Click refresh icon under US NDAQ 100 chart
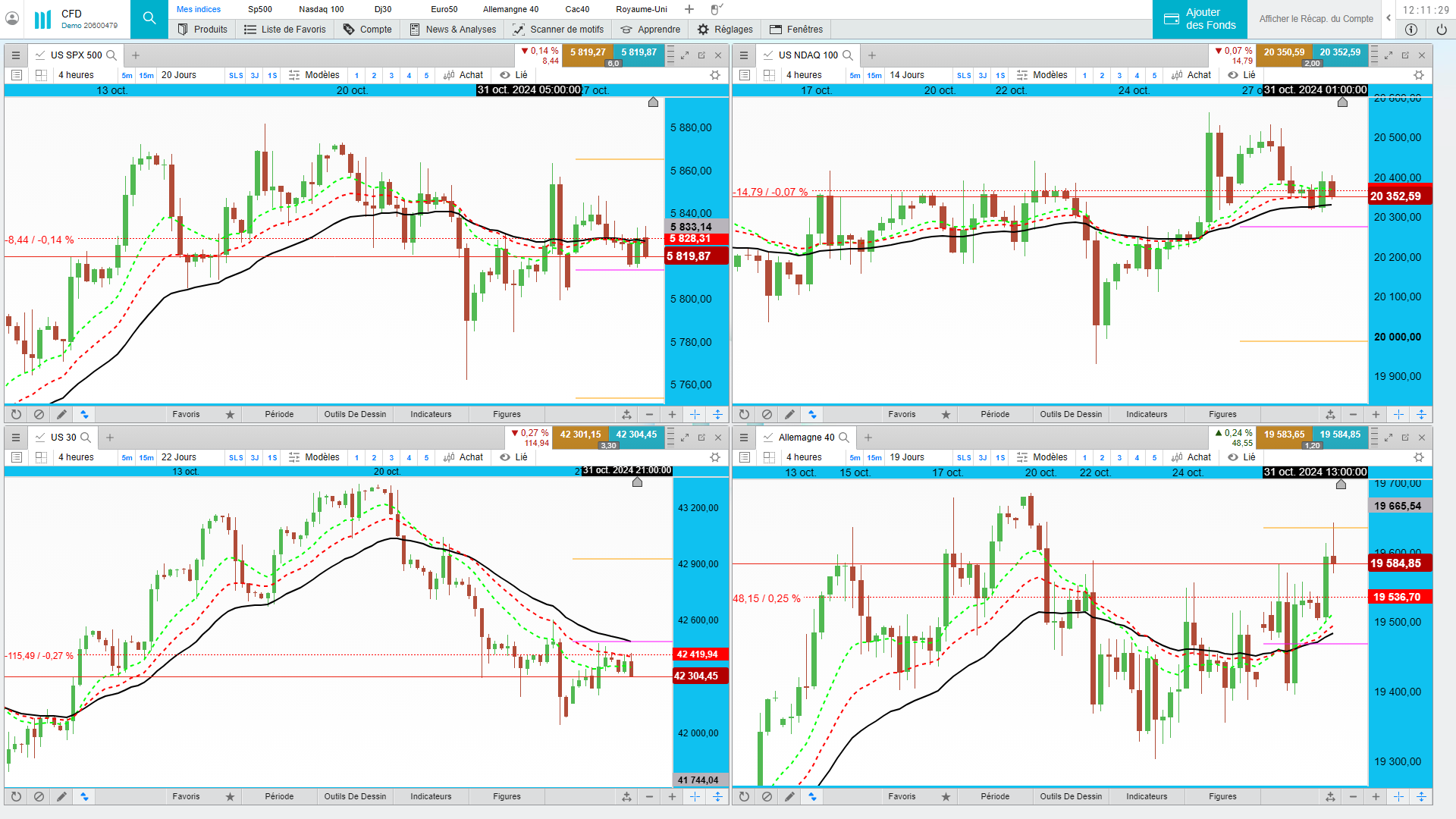This screenshot has height=819, width=1456. click(744, 414)
